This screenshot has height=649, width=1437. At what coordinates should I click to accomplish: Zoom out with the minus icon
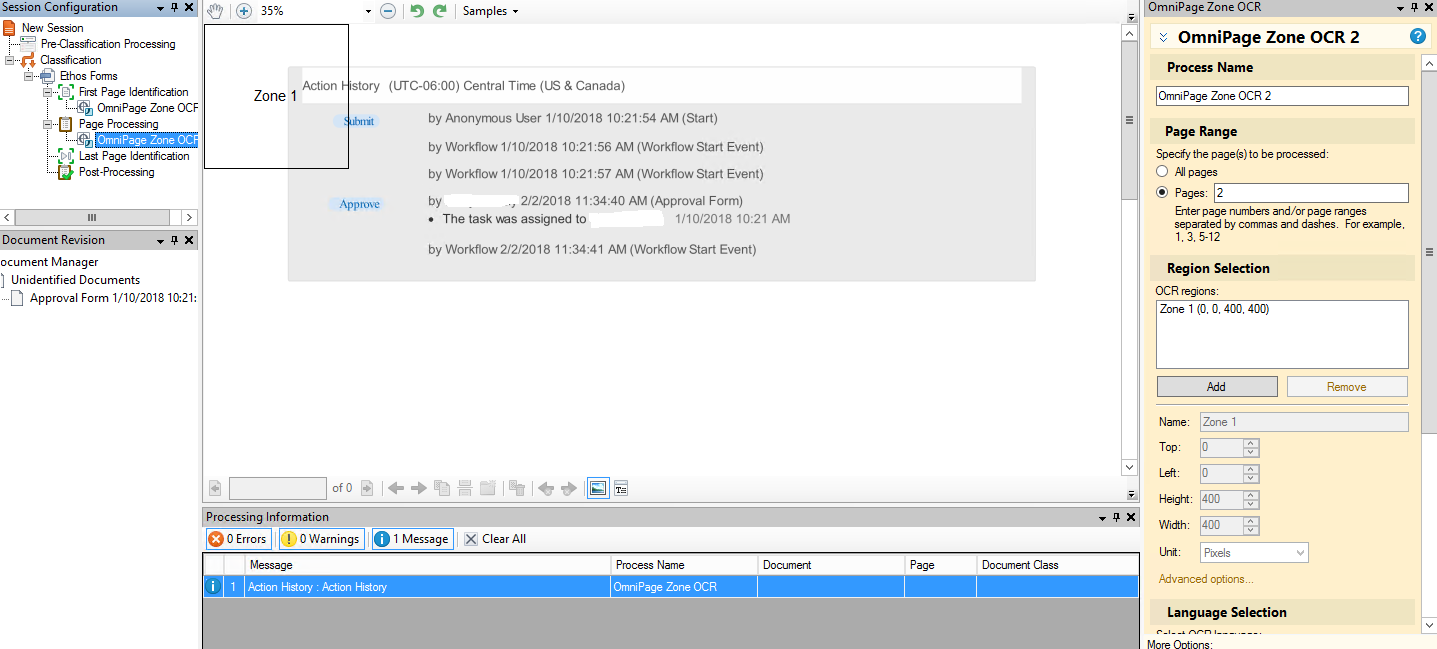point(388,11)
